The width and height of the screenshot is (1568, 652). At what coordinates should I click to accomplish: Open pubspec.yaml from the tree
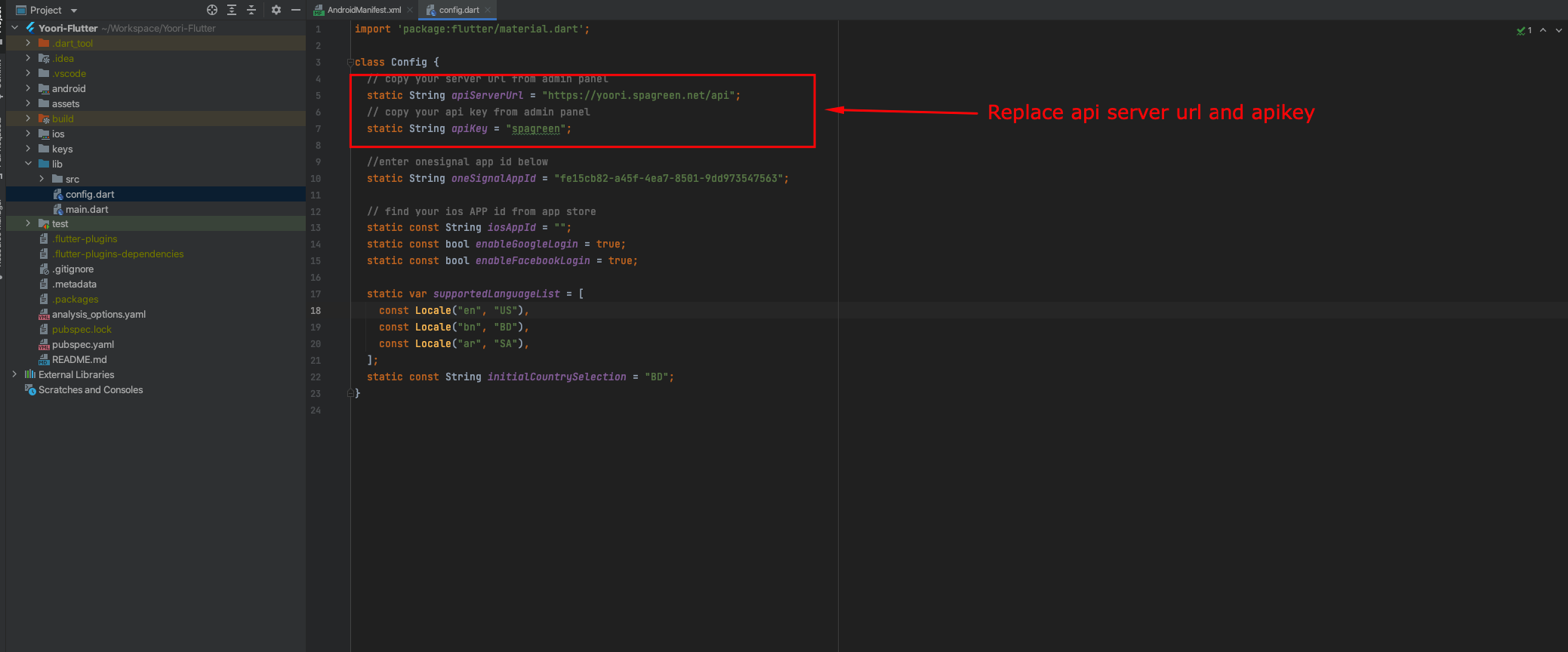pyautogui.click(x=83, y=344)
